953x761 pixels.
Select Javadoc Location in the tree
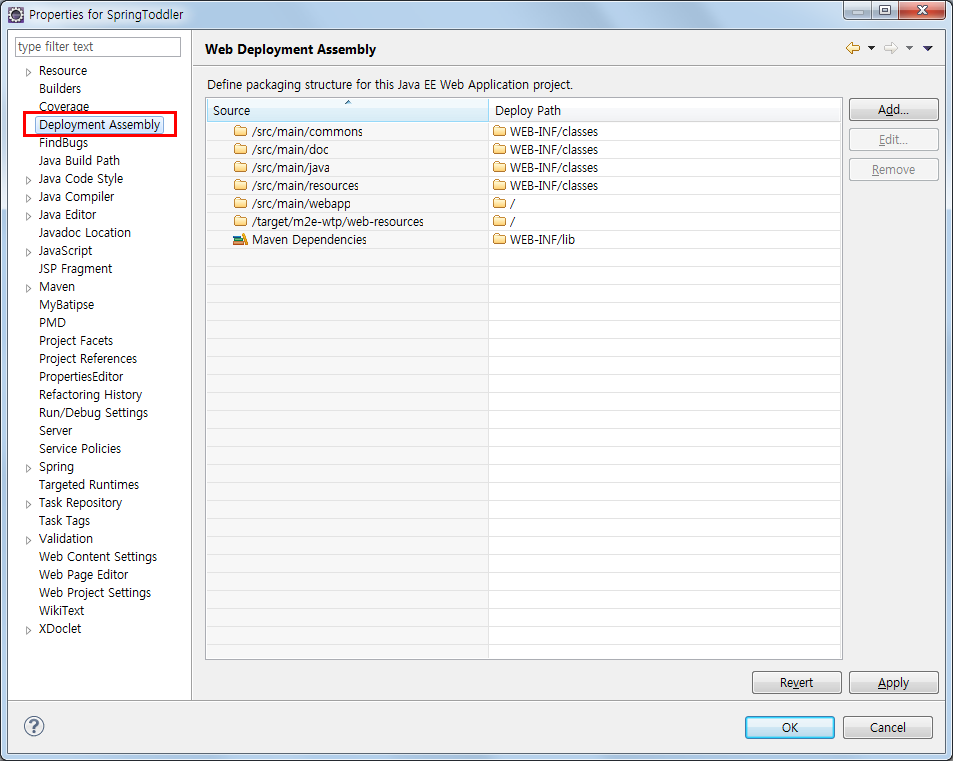tap(84, 232)
